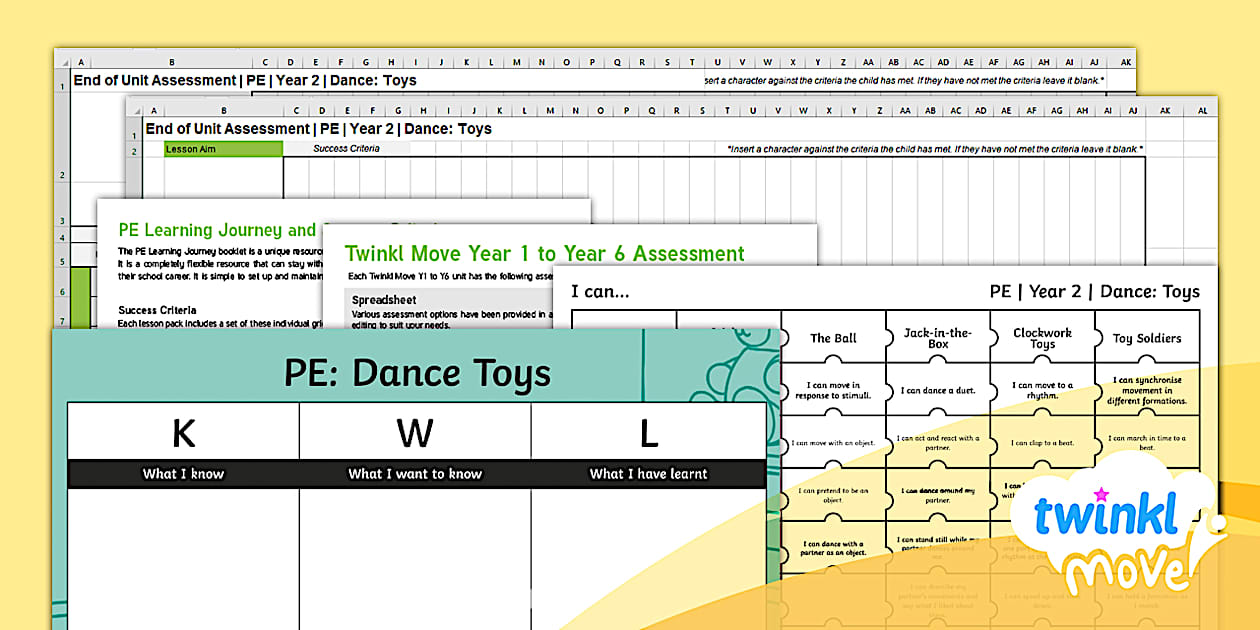
Task: Click the L column heading in the KWL grid
Action: click(648, 432)
